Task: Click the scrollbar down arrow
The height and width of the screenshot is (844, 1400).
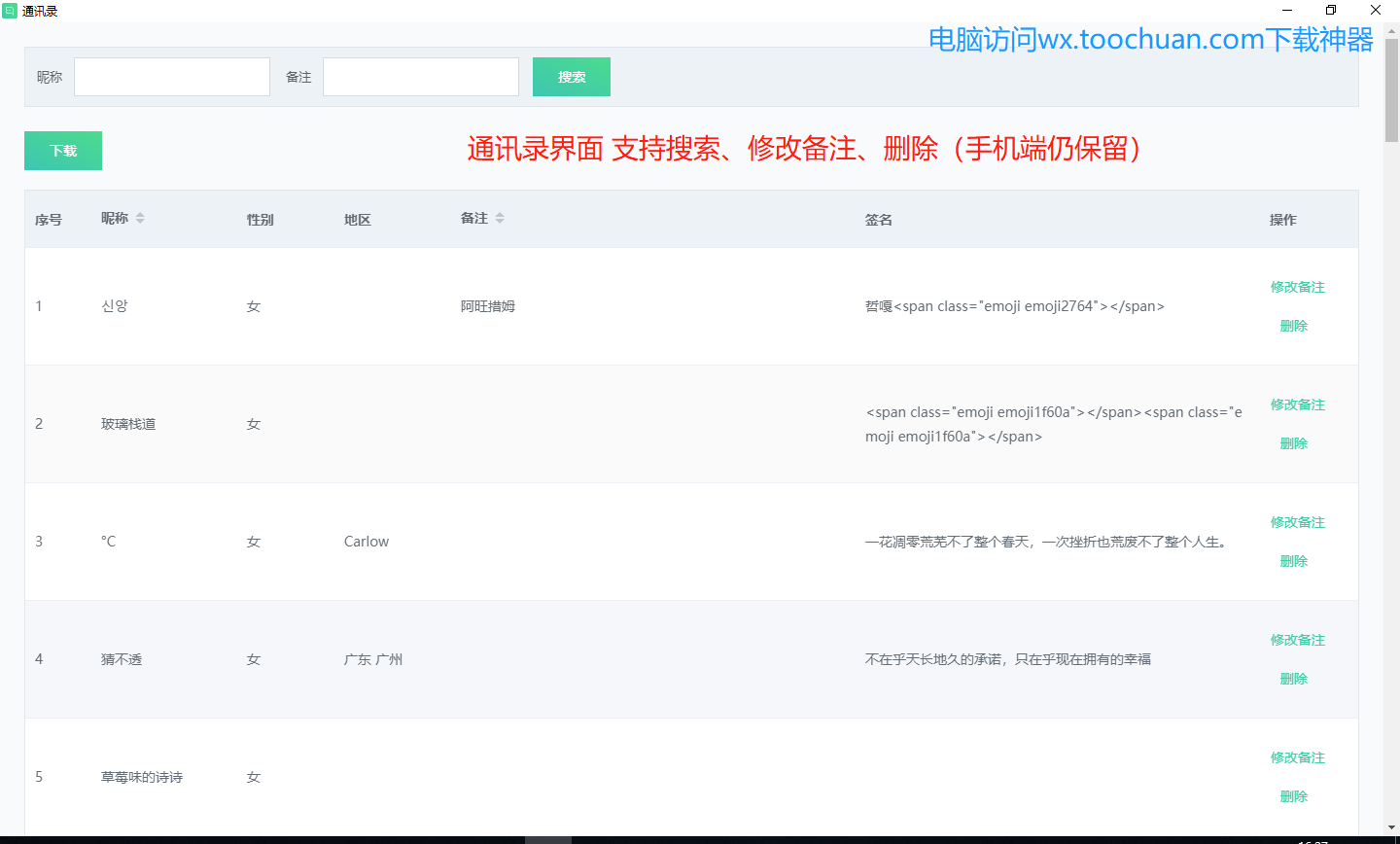Action: pos(1391,827)
